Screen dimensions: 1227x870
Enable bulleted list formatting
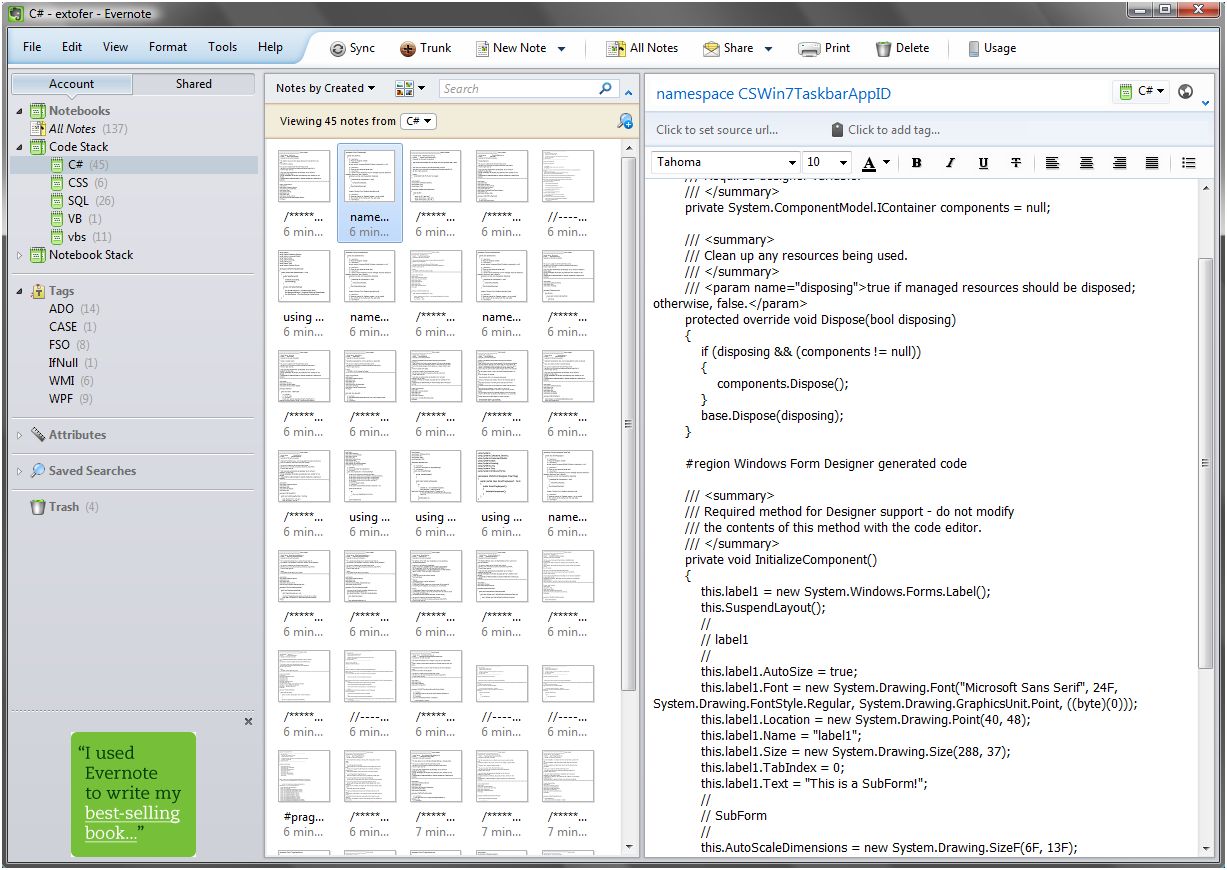(1188, 162)
